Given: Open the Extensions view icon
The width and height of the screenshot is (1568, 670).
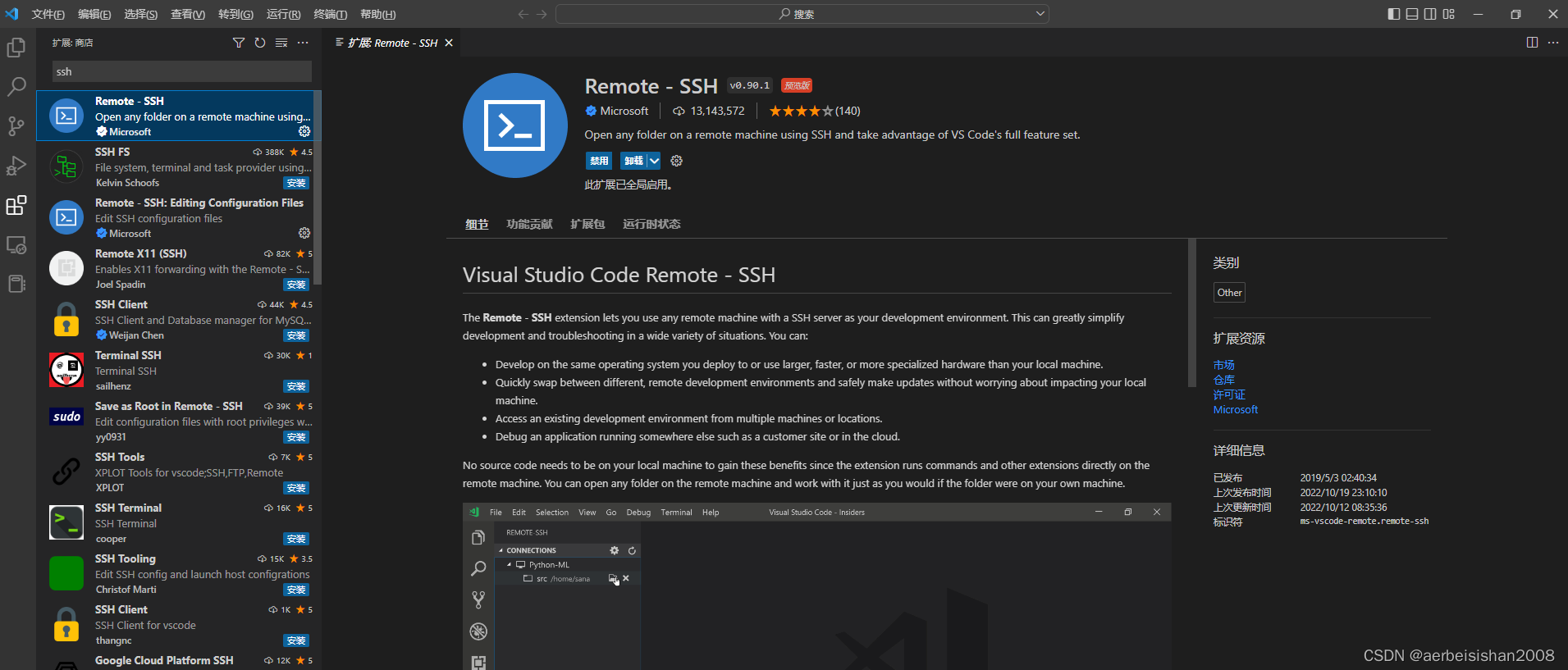Looking at the screenshot, I should [x=16, y=205].
